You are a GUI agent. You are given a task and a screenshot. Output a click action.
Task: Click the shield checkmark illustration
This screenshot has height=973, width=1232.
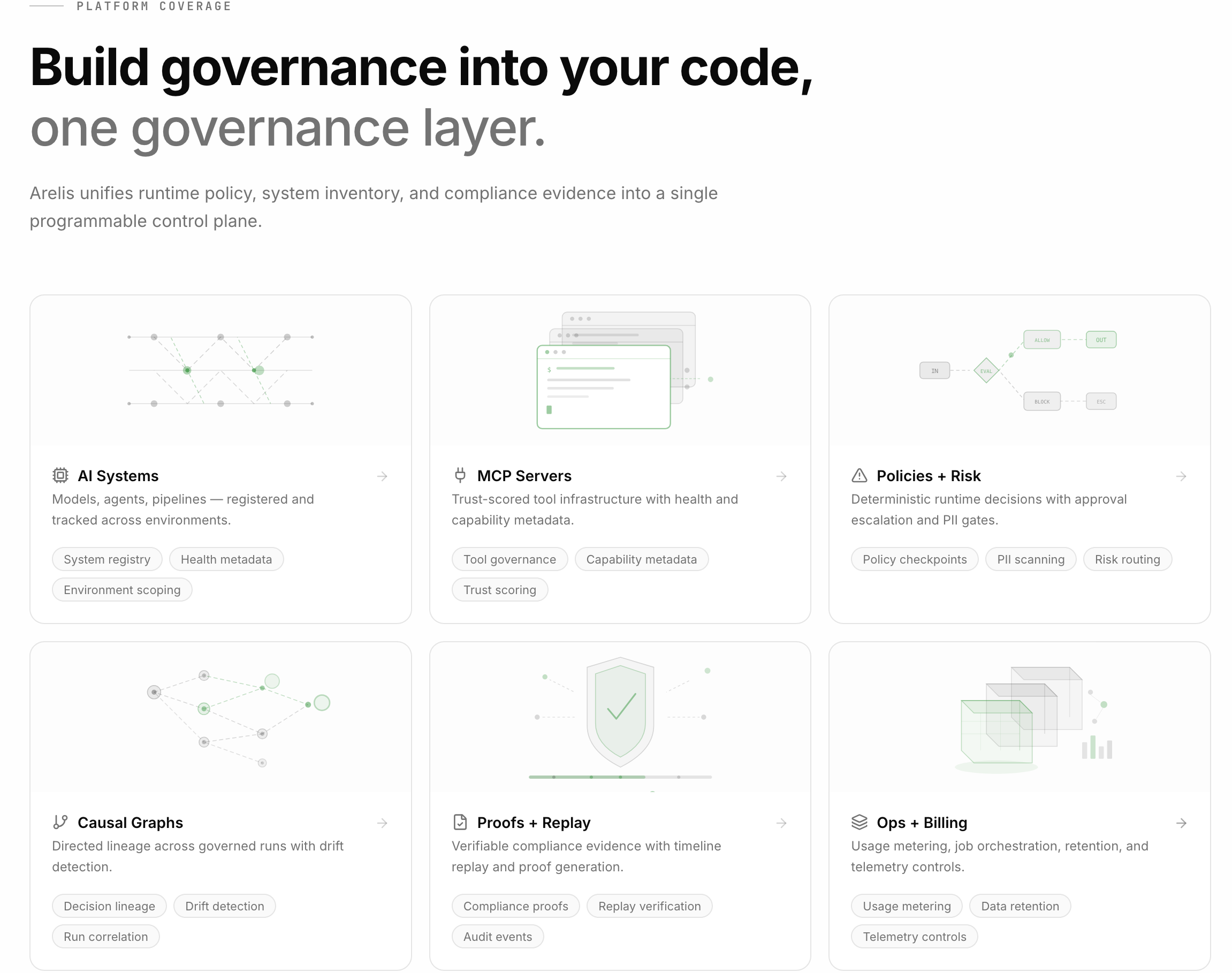(620, 712)
